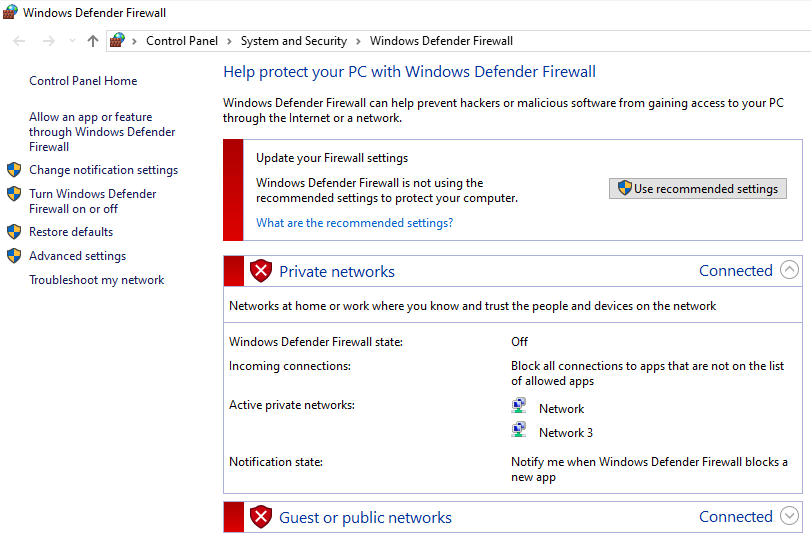
Task: Open System and Security breadcrumb
Action: [294, 41]
